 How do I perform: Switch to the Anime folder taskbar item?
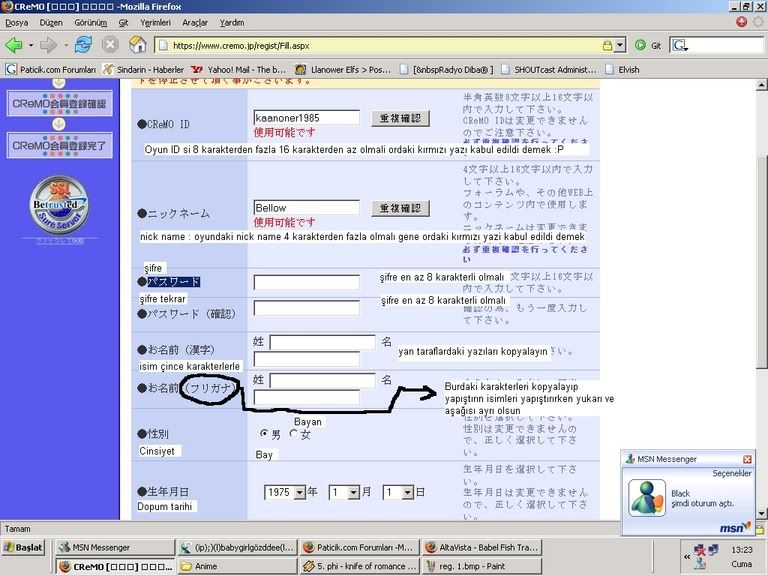[237, 566]
